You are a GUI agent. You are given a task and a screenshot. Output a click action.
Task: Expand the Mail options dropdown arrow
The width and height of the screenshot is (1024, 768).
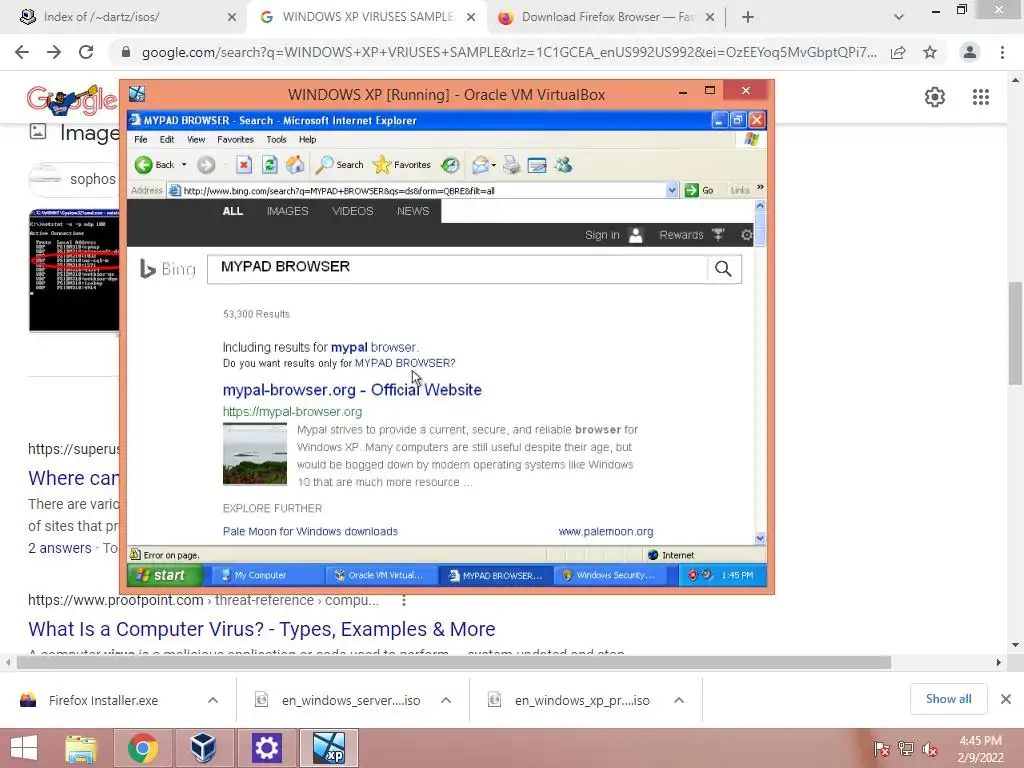493,165
